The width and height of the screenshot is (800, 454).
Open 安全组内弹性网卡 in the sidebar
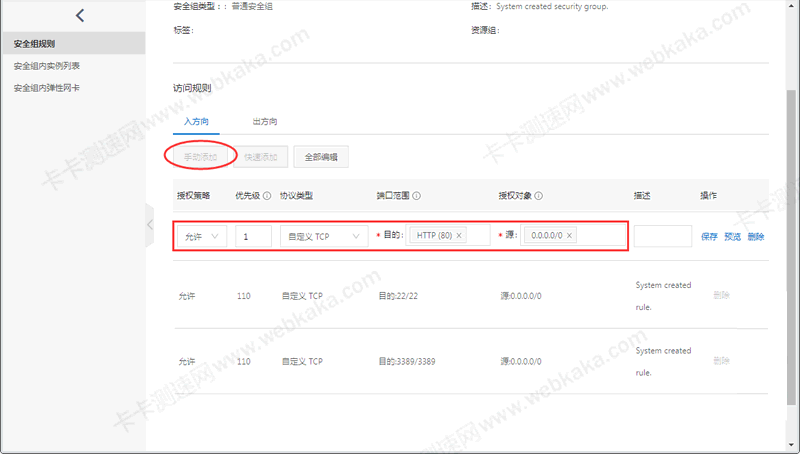(47, 88)
